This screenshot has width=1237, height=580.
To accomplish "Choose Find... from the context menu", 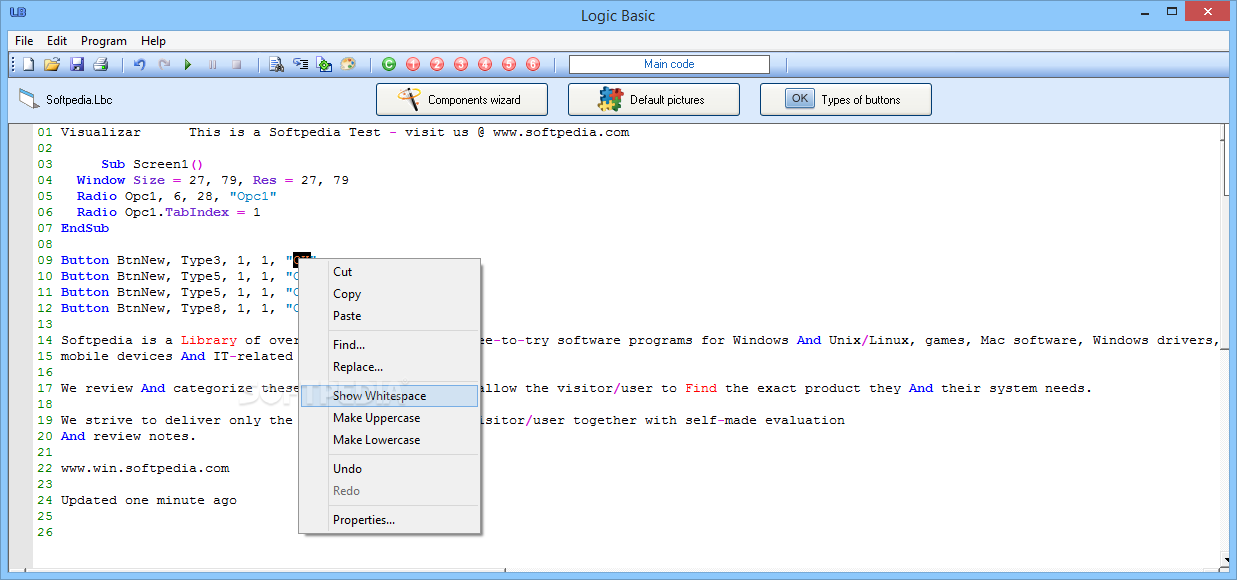I will 390,345.
